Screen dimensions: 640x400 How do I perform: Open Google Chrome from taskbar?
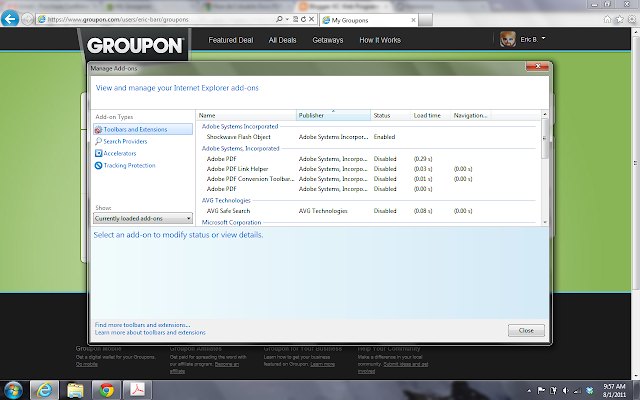click(x=107, y=391)
